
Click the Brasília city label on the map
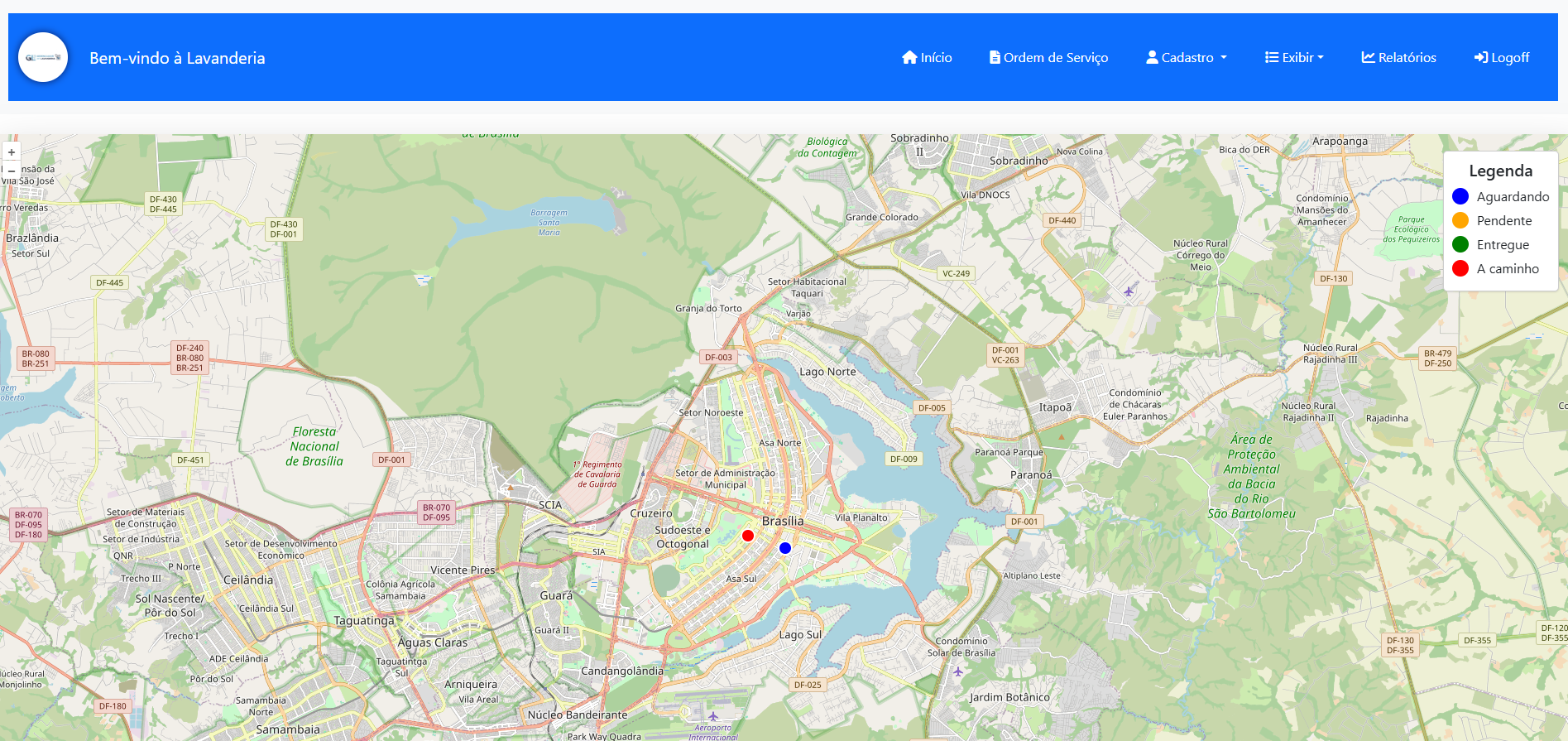[x=783, y=521]
